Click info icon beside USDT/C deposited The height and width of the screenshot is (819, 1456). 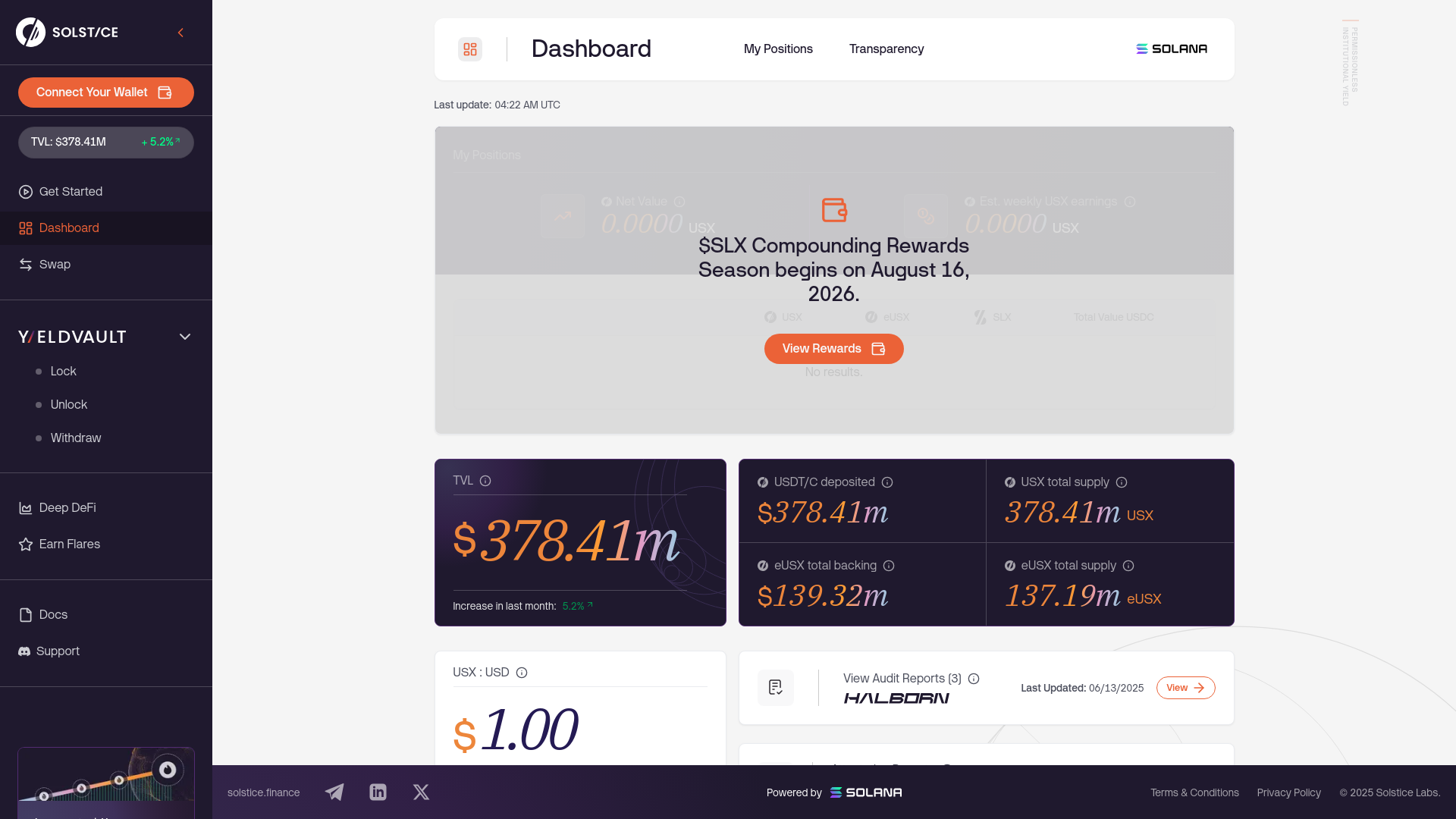point(887,482)
